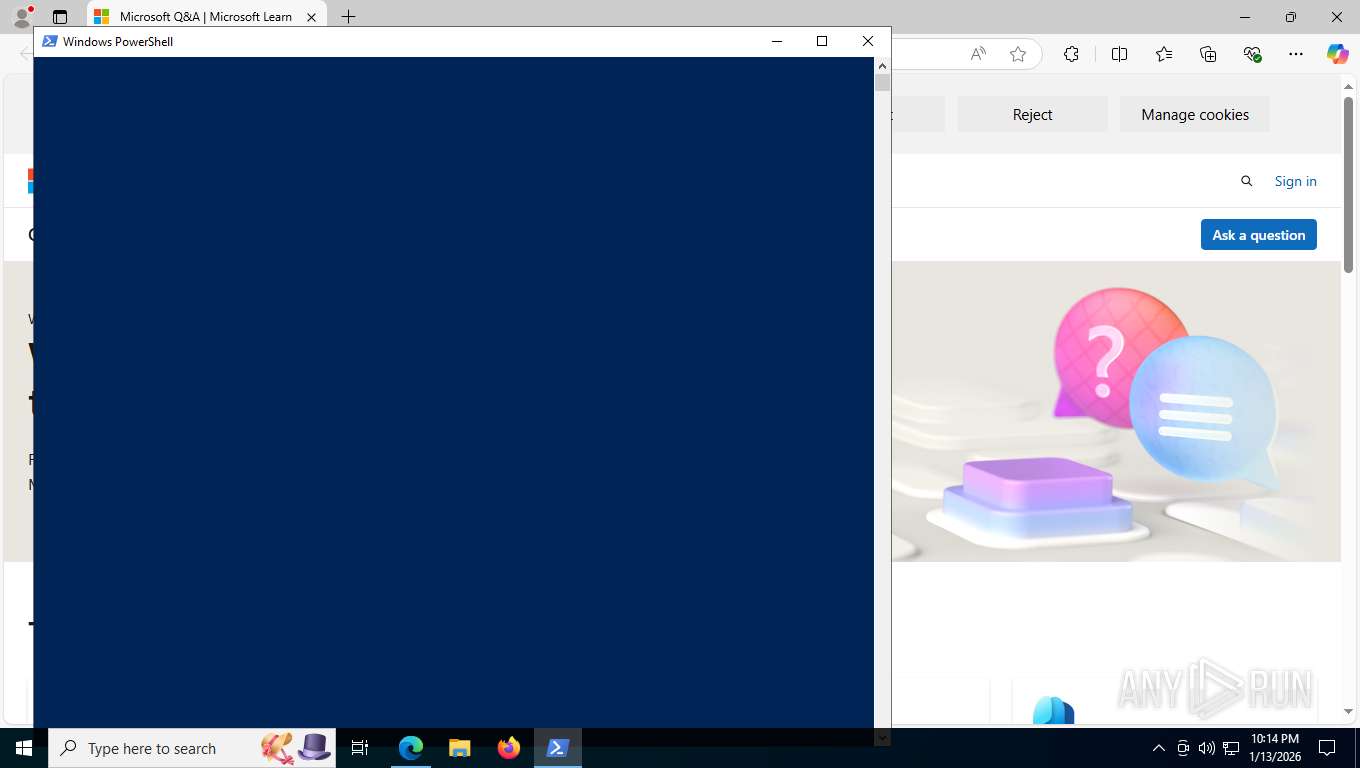This screenshot has height=768, width=1360.
Task: Open Task View on taskbar
Action: point(360,748)
